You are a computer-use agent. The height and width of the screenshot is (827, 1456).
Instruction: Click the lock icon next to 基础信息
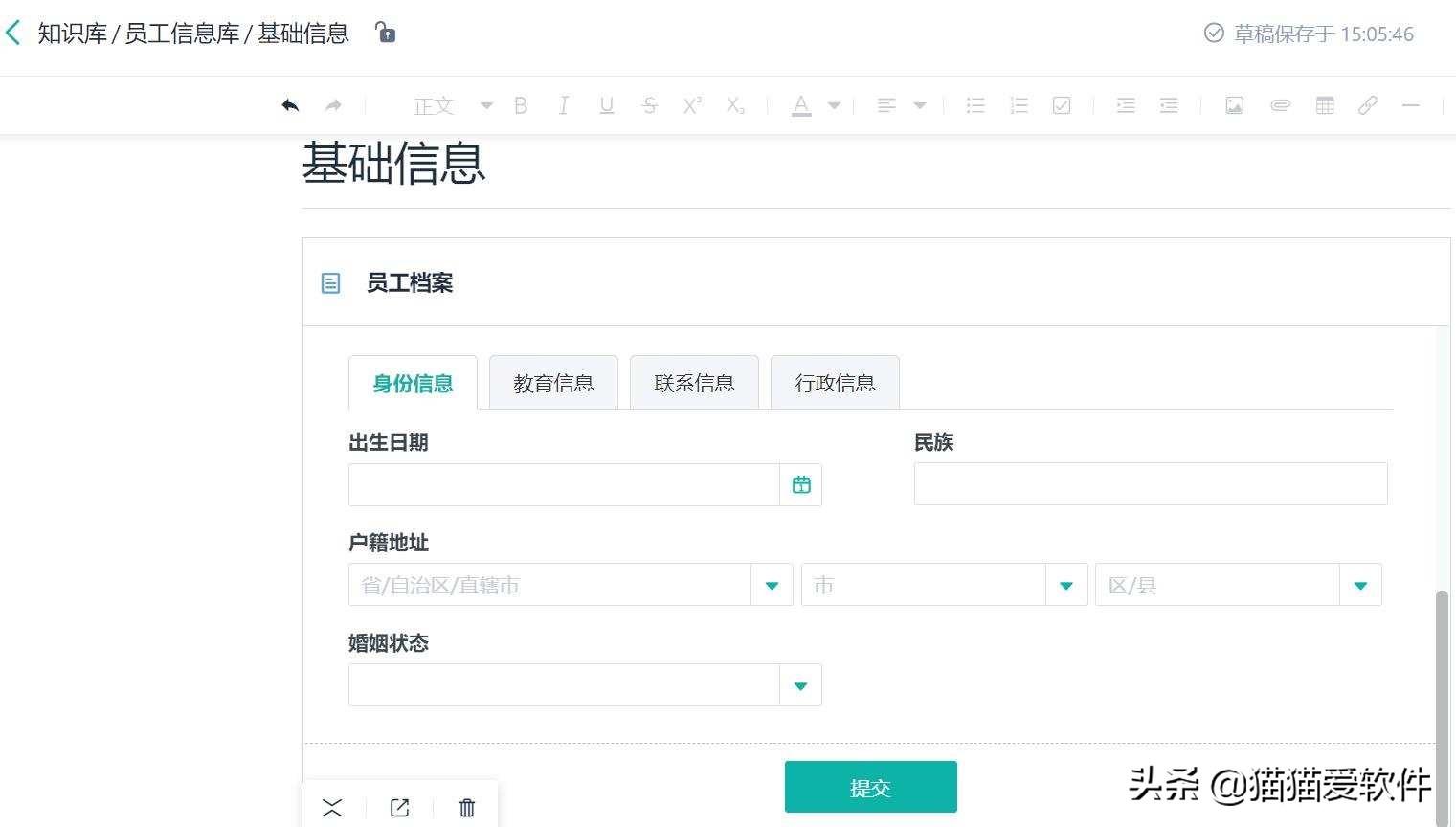[x=385, y=32]
